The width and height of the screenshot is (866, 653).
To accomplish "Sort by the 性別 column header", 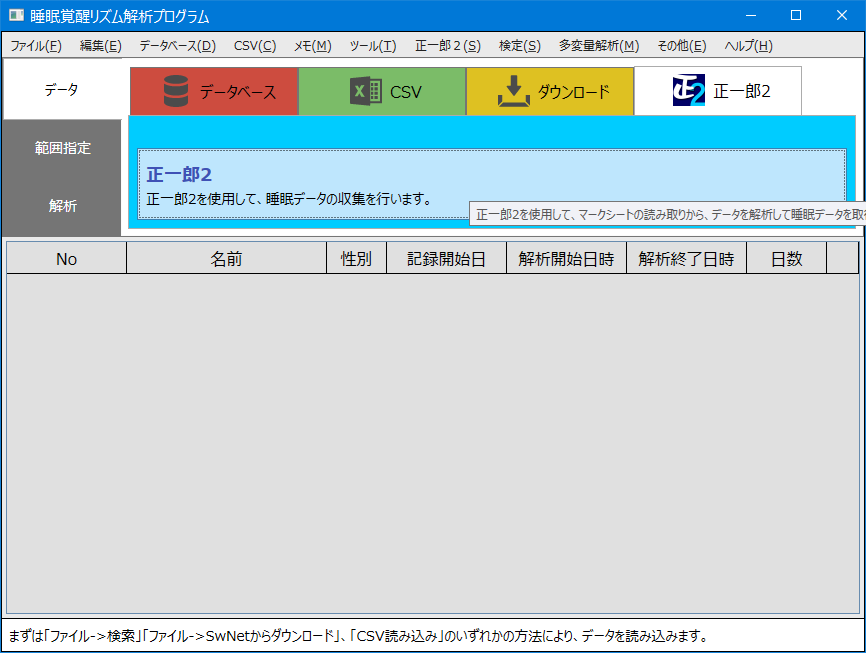I will pos(357,259).
